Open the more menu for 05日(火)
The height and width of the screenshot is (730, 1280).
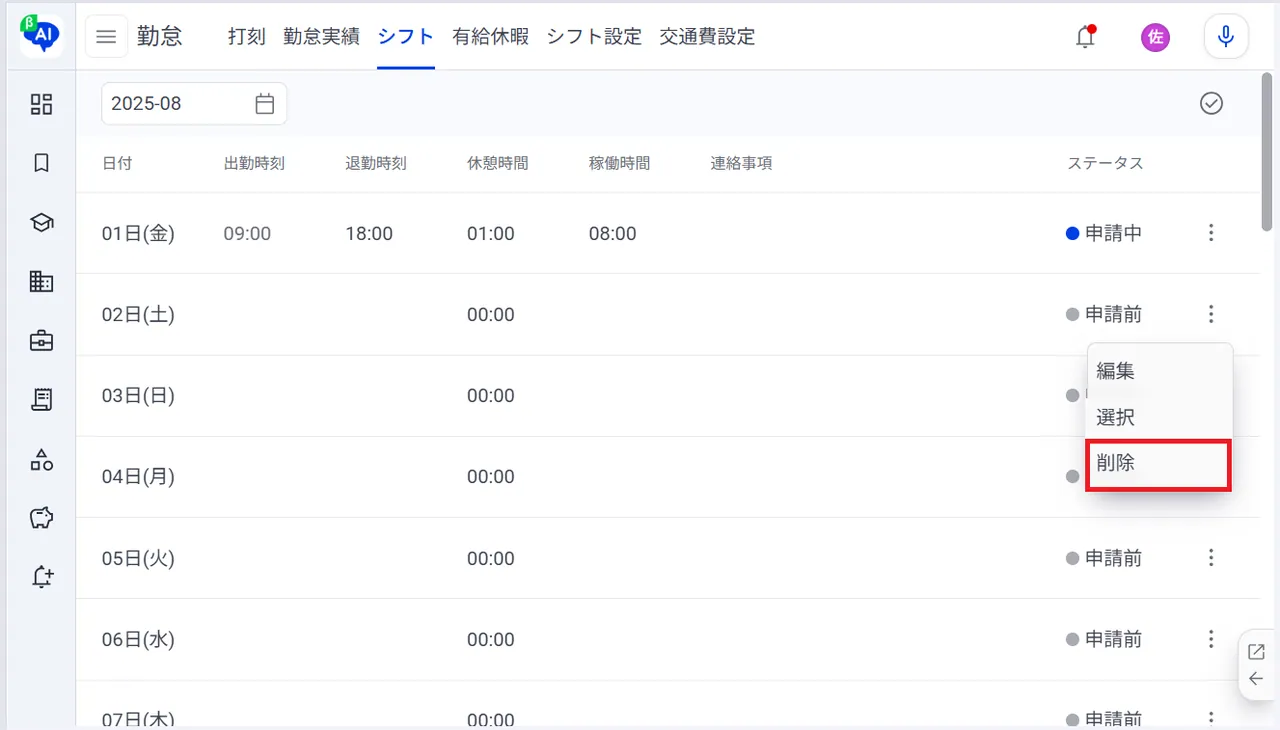click(x=1211, y=558)
